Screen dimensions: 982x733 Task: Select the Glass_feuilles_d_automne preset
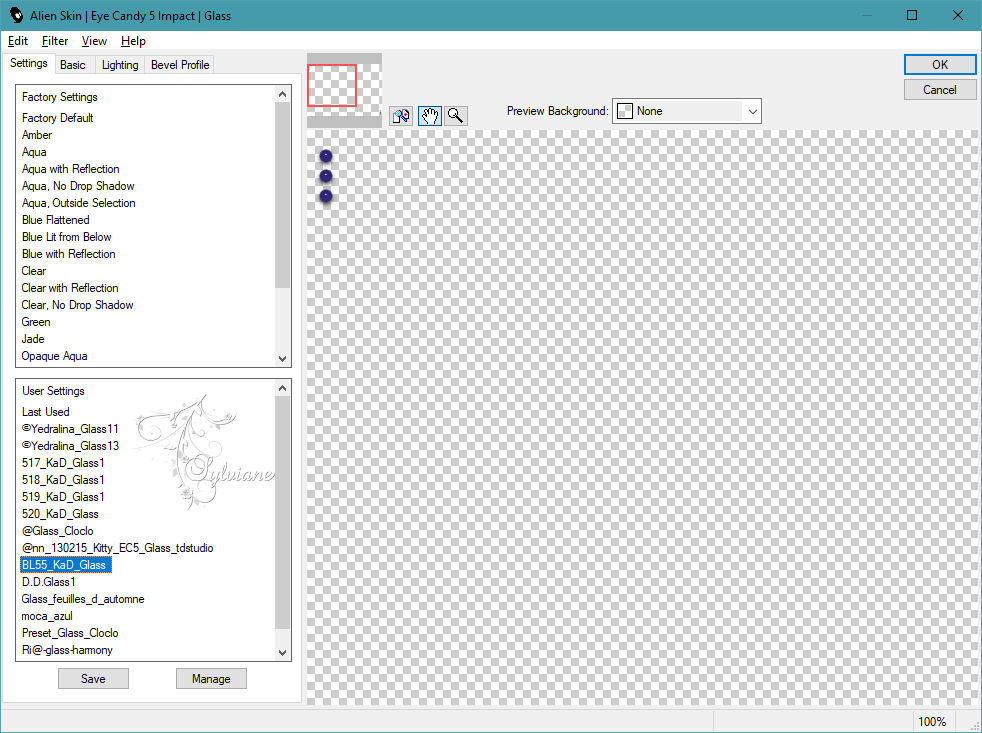83,599
